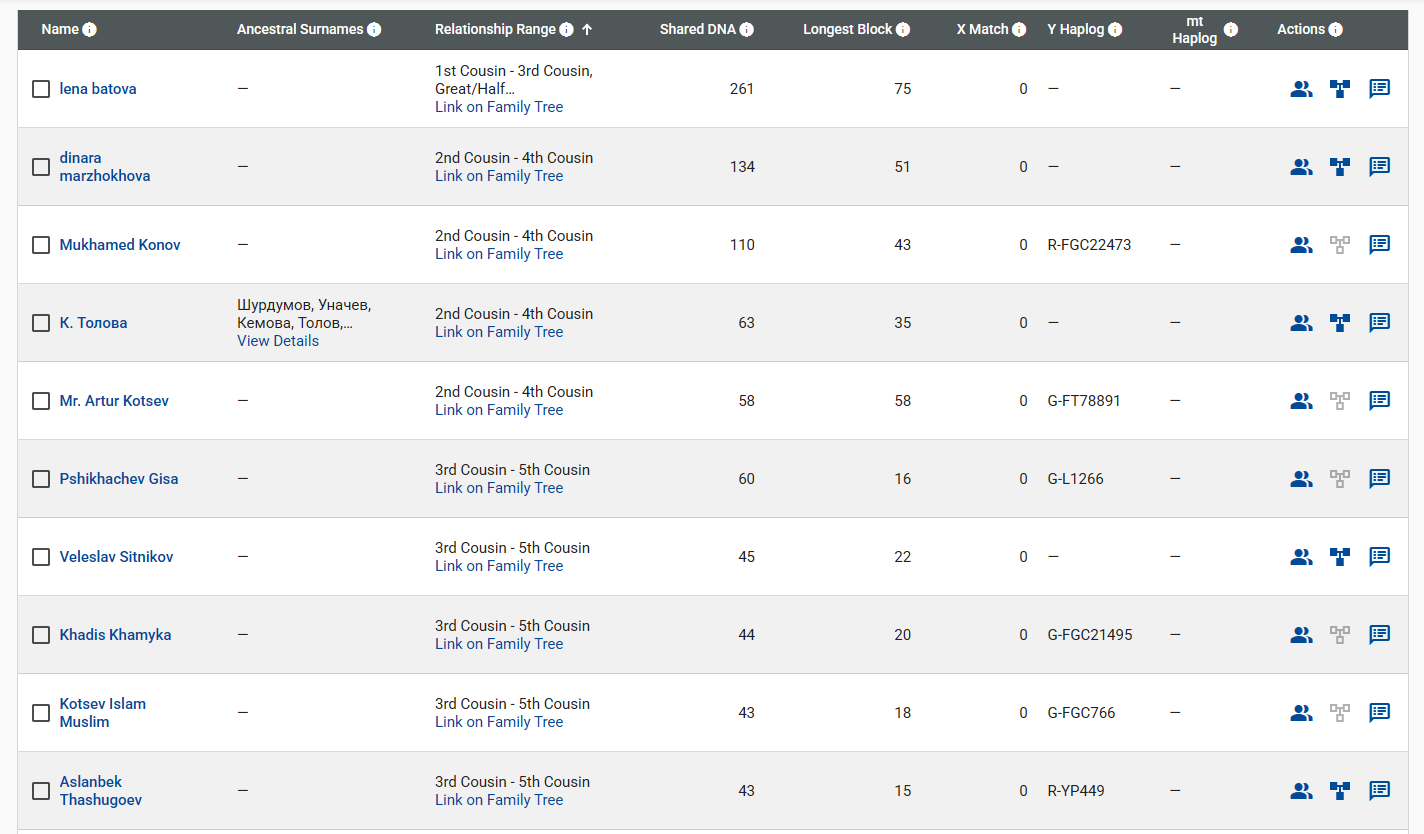The width and height of the screenshot is (1424, 834).
Task: Click In Common icon for Mukhamed Konov
Action: (x=1301, y=245)
